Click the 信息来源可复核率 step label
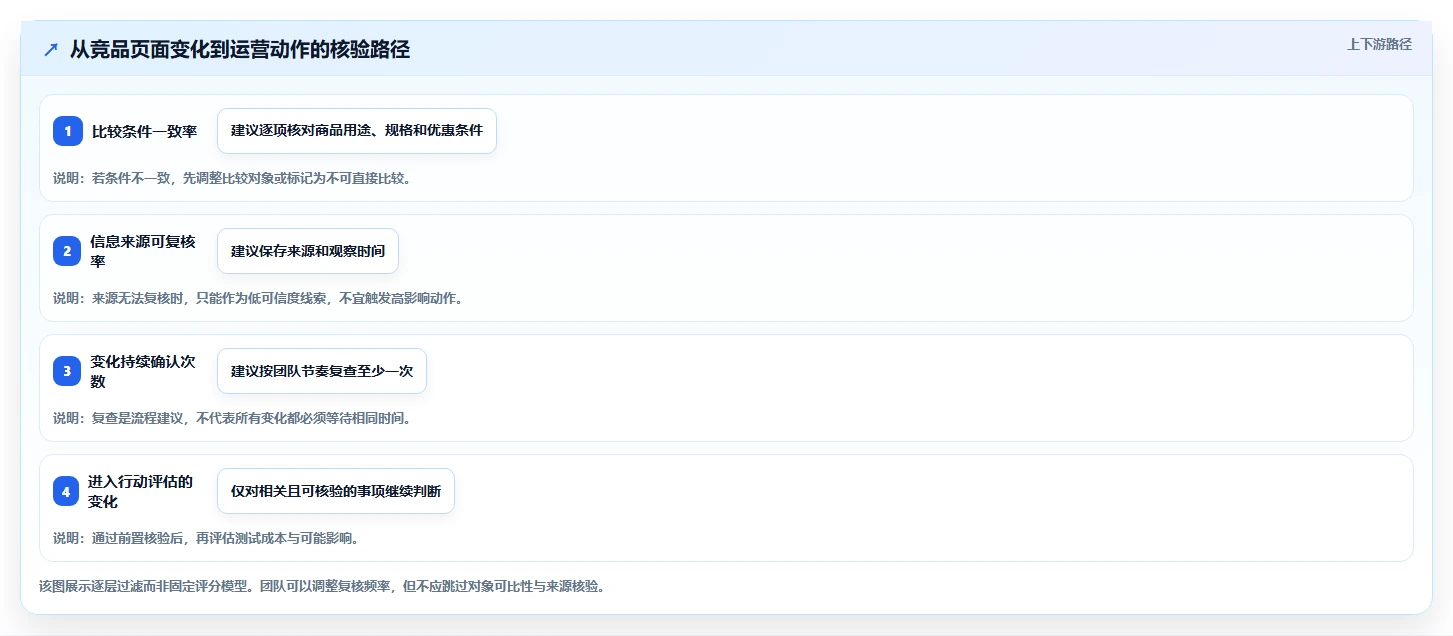This screenshot has height=636, width=1453. click(143, 251)
